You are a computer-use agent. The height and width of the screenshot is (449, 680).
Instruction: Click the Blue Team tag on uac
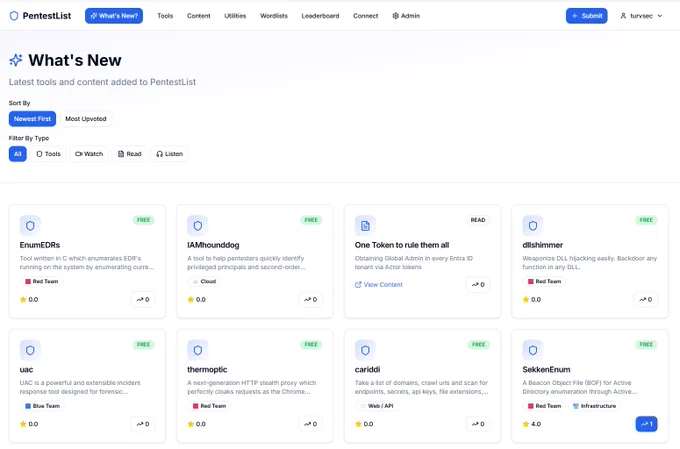(x=42, y=406)
